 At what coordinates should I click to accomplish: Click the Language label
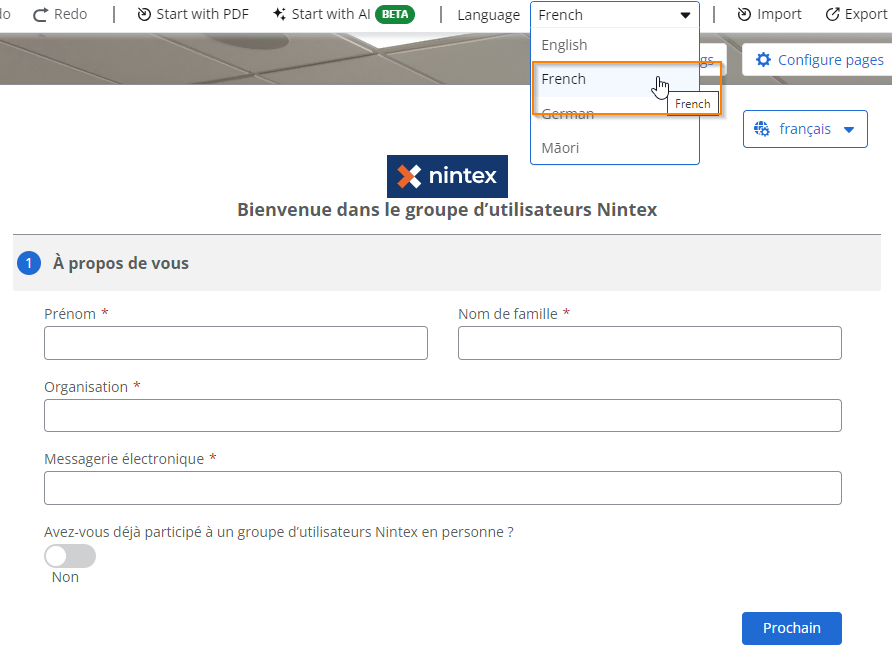pos(489,15)
